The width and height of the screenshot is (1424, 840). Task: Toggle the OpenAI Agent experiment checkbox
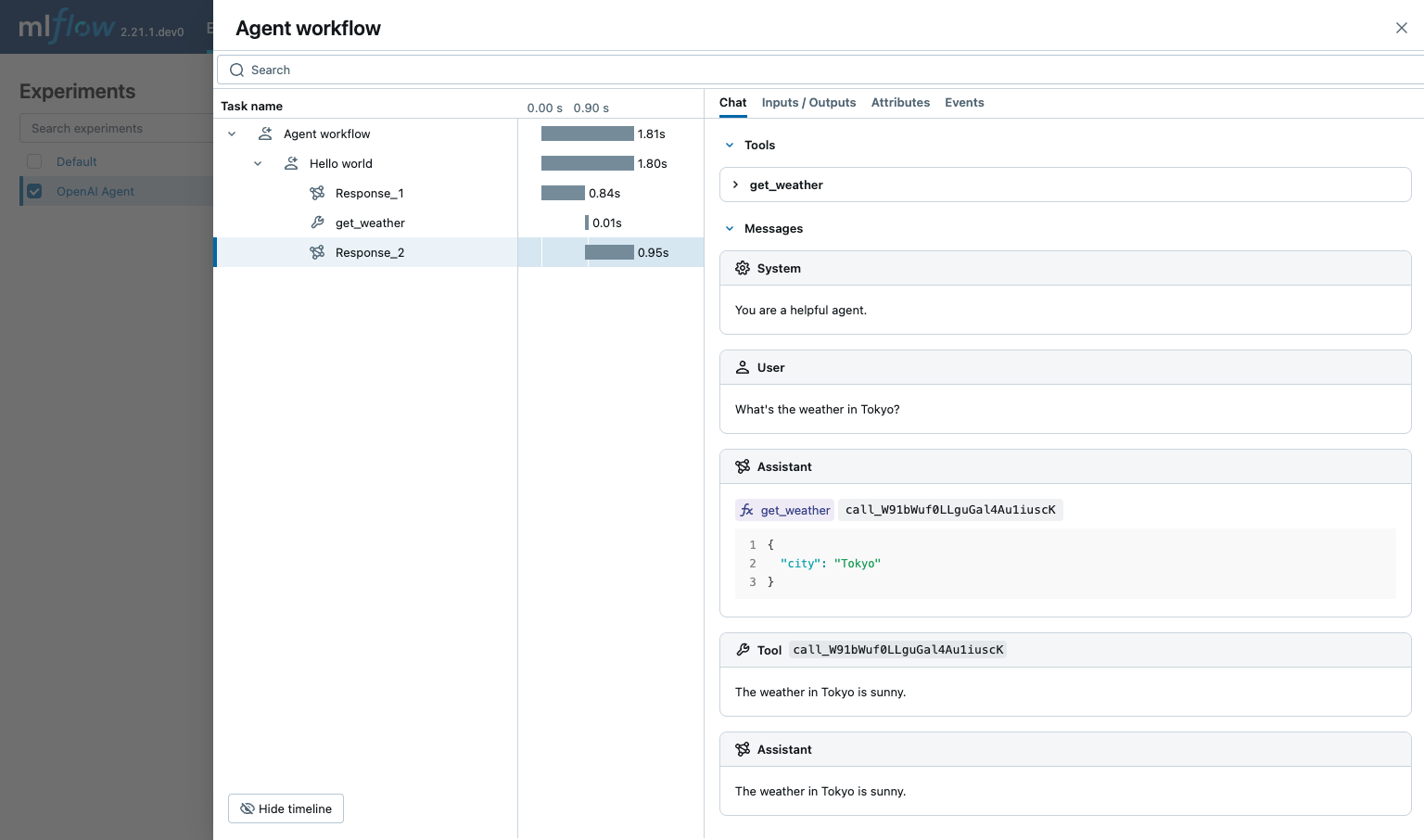coord(34,191)
